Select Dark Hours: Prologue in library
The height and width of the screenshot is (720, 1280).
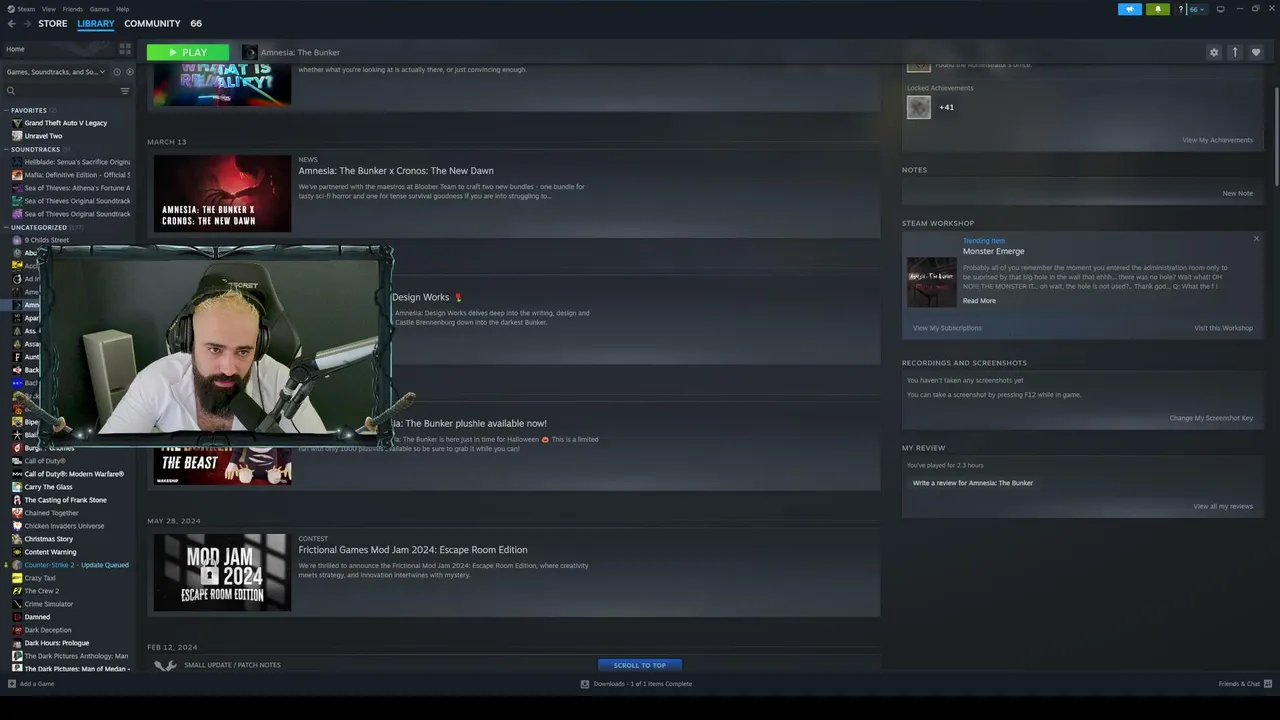click(x=57, y=643)
